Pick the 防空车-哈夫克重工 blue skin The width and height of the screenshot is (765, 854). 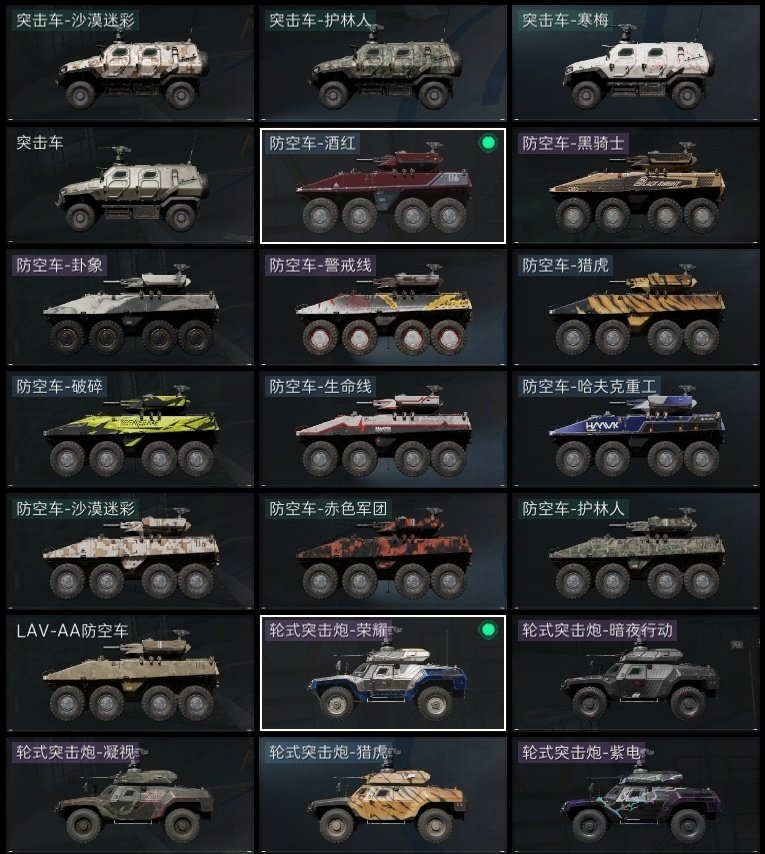click(x=635, y=429)
